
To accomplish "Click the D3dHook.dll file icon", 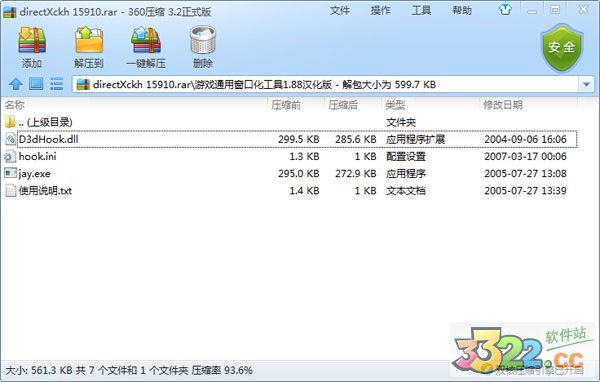I will click(x=11, y=139).
